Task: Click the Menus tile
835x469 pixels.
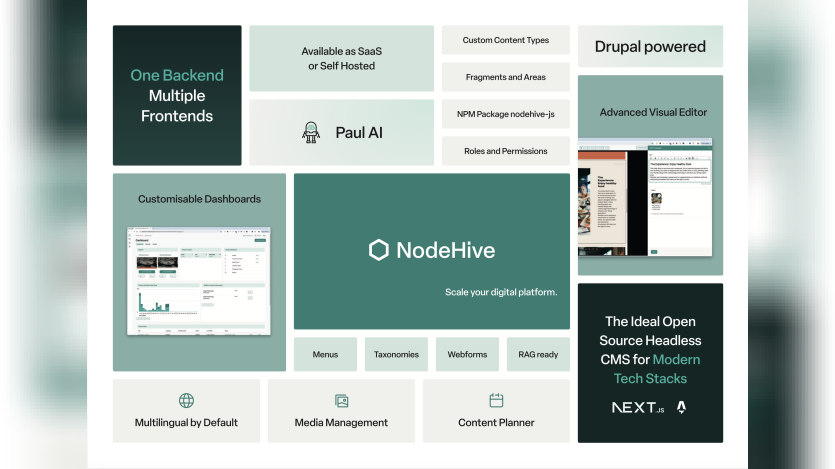Action: (x=325, y=355)
